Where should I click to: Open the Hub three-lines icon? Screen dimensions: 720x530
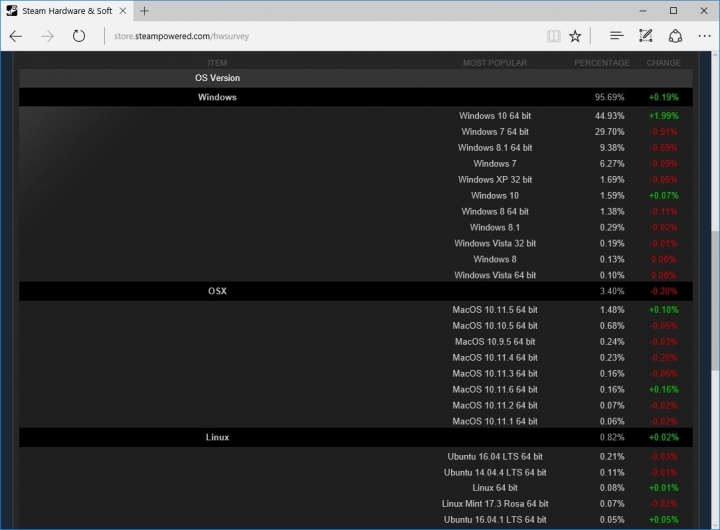pos(616,36)
